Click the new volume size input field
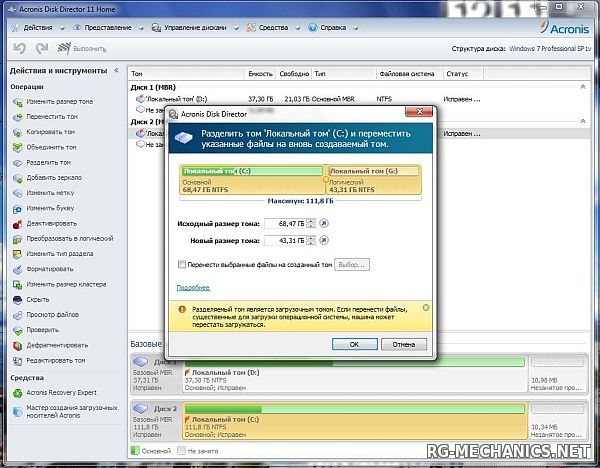This screenshot has width=600, height=468. tap(285, 240)
